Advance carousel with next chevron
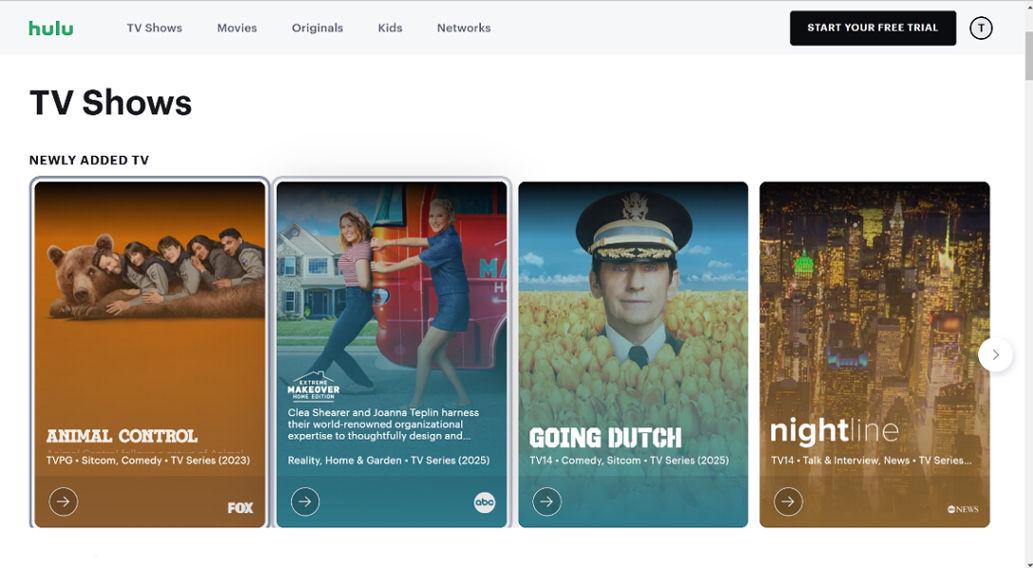Image resolution: width=1033 pixels, height=568 pixels. 995,355
